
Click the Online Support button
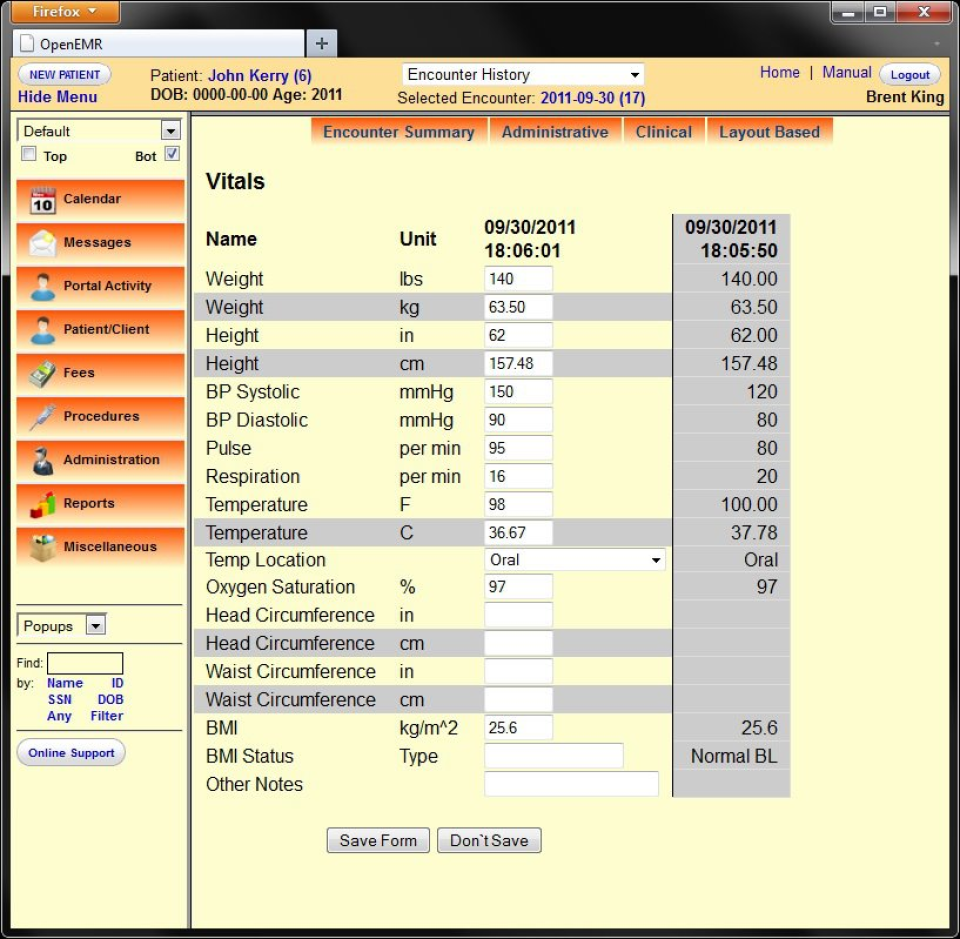click(x=71, y=752)
